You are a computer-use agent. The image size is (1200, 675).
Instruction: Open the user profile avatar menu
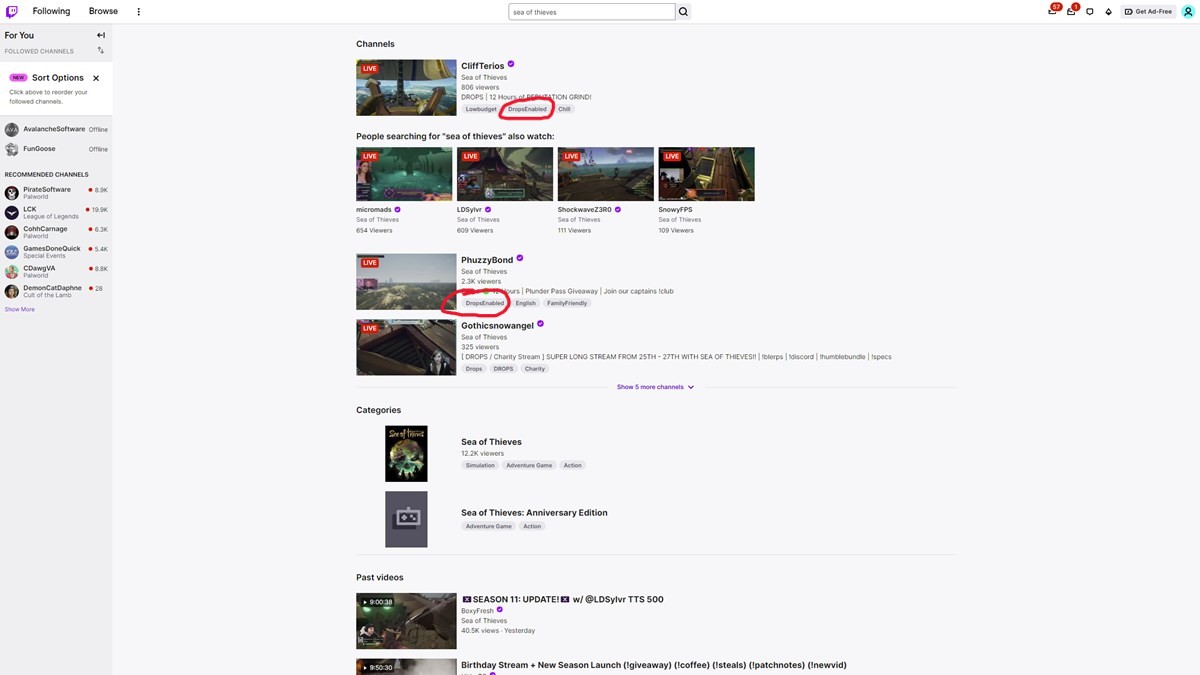(1187, 11)
